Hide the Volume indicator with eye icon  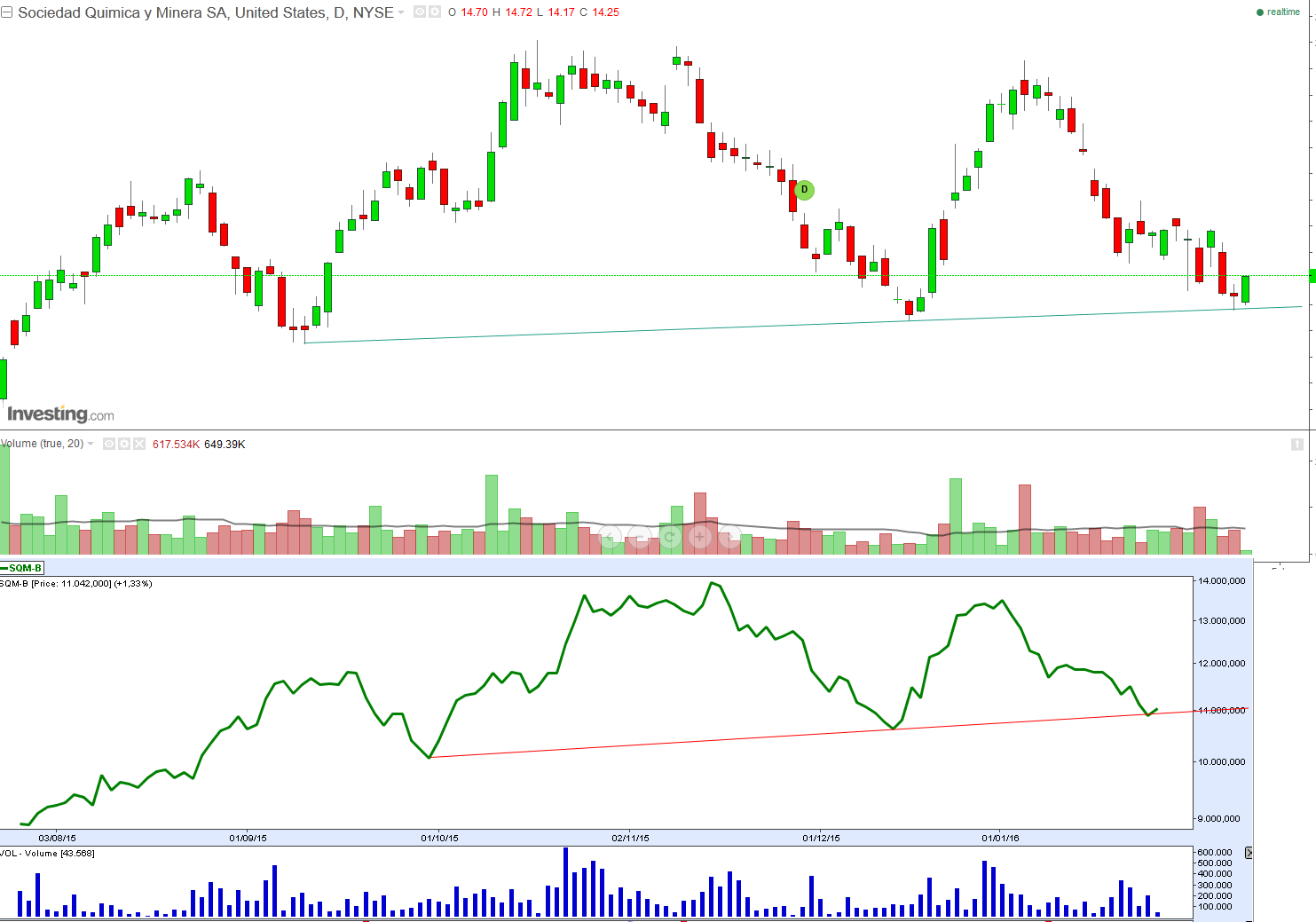point(109,444)
